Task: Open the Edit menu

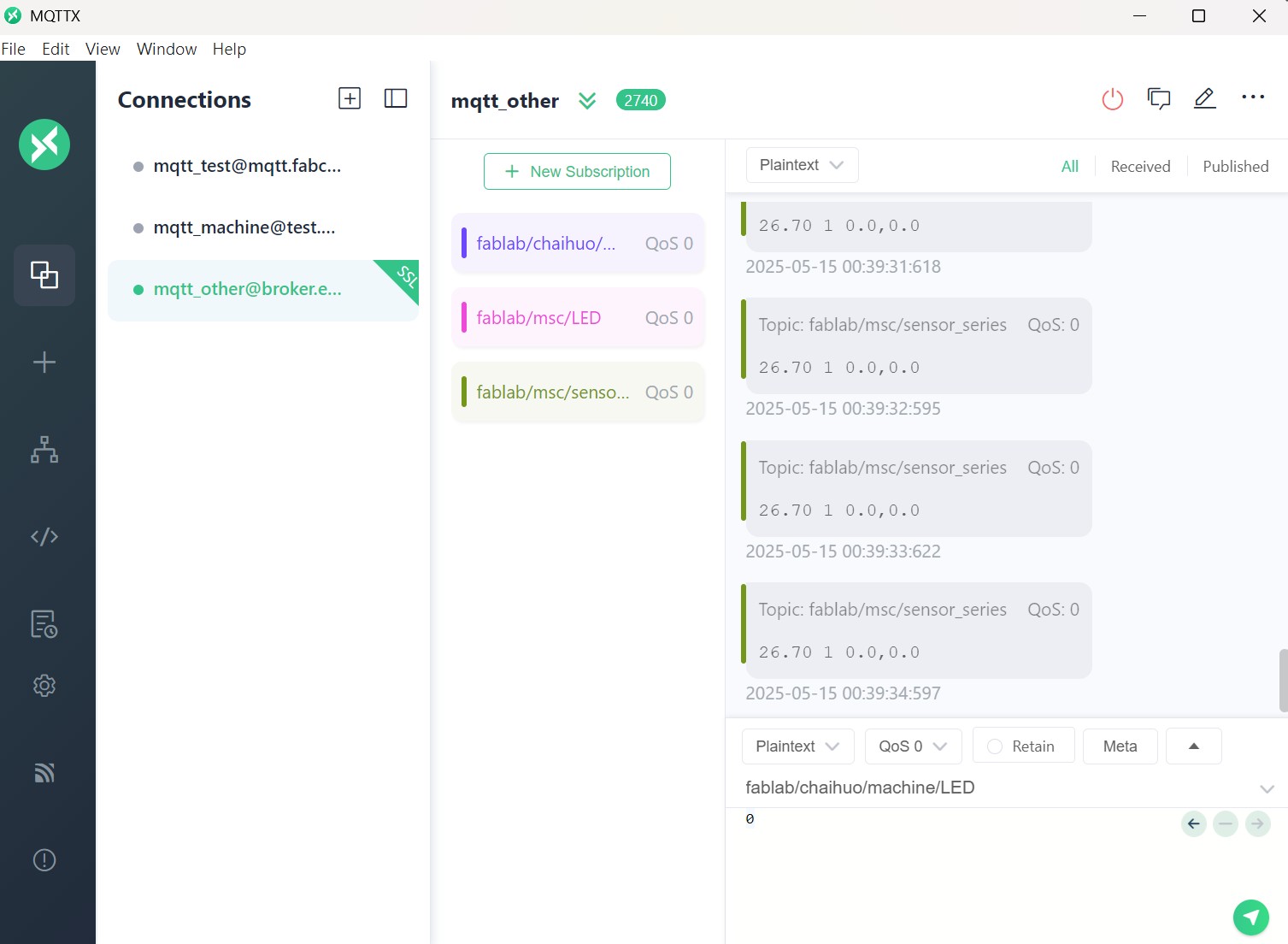Action: click(x=56, y=49)
